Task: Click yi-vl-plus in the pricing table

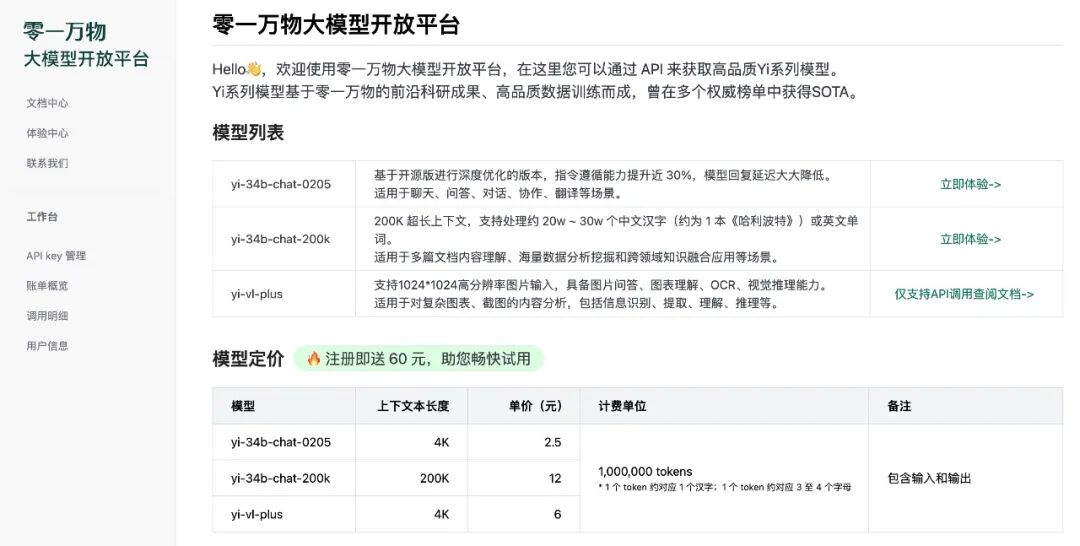Action: click(x=257, y=514)
